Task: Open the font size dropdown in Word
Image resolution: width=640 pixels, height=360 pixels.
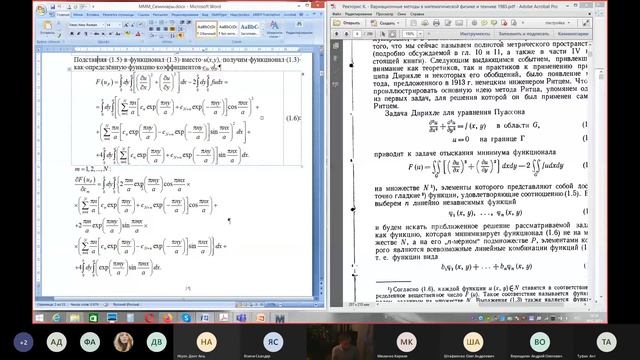Action: pos(120,25)
